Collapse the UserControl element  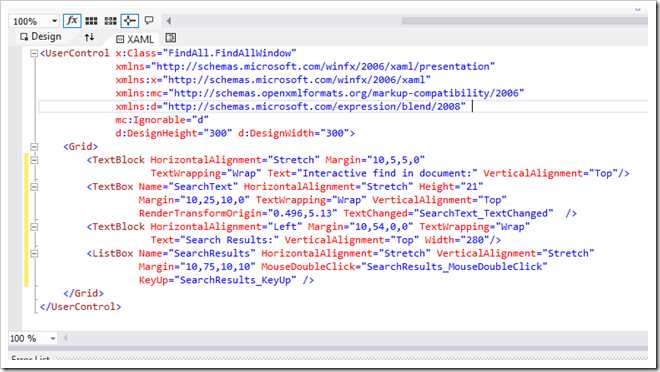click(34, 53)
